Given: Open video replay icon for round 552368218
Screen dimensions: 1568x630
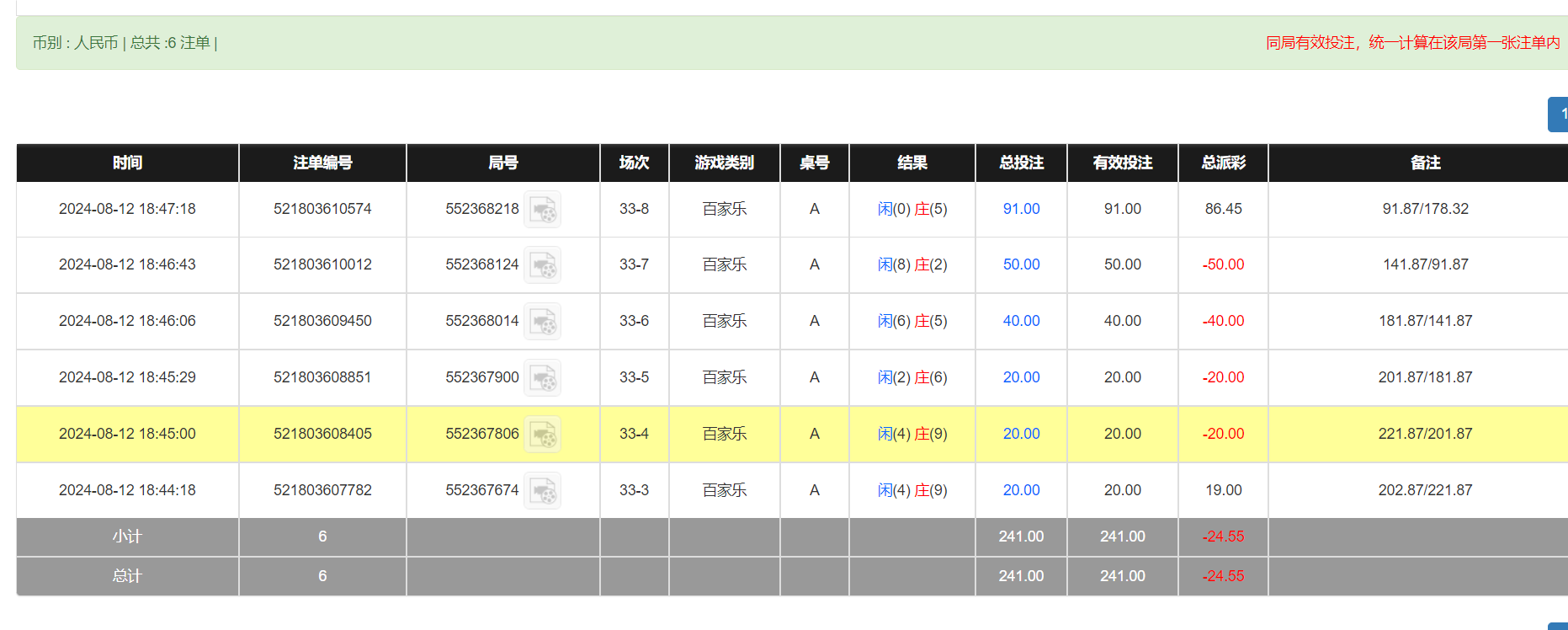Looking at the screenshot, I should (x=542, y=210).
